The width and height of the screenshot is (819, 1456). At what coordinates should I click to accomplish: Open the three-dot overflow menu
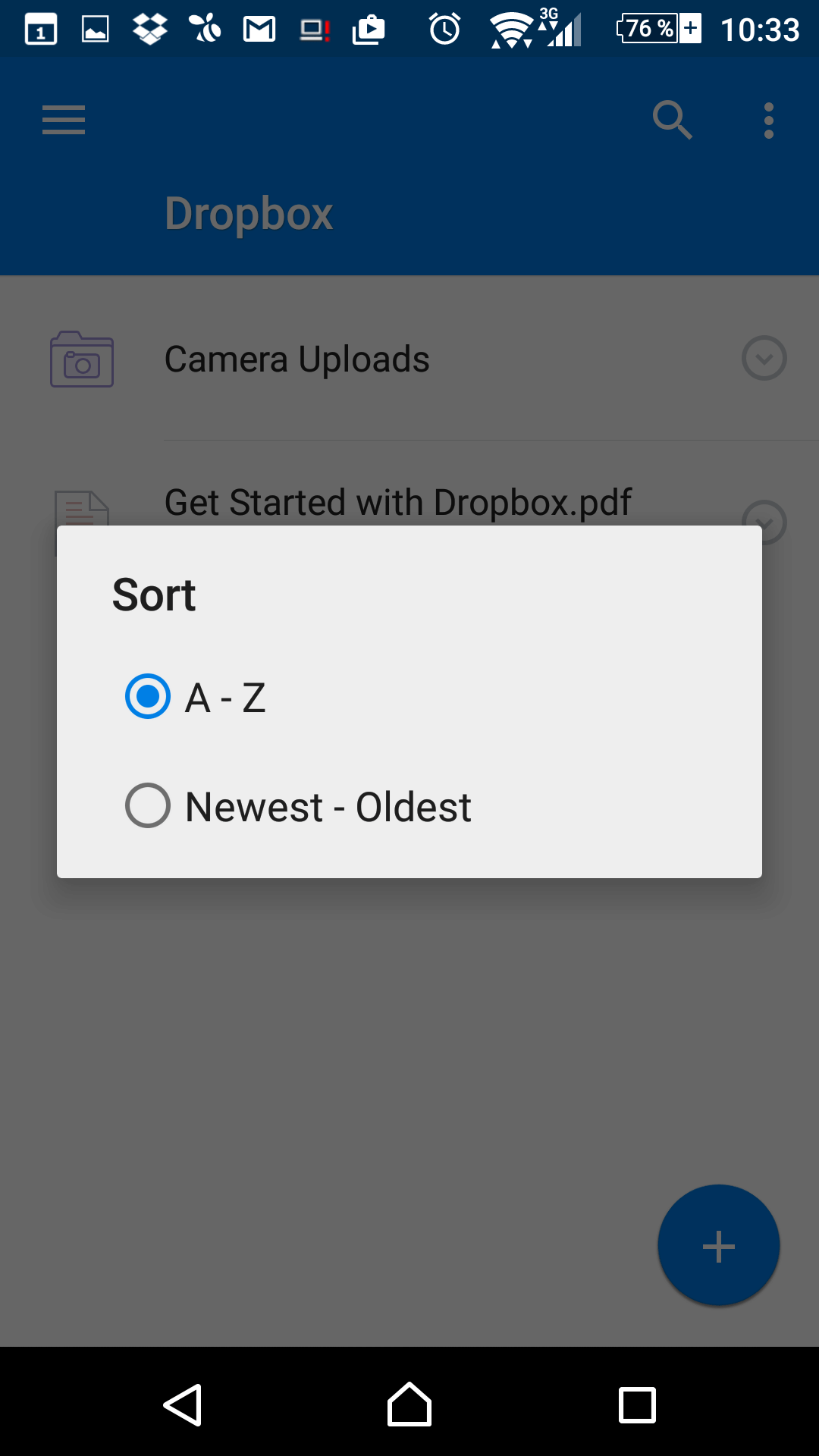[769, 121]
